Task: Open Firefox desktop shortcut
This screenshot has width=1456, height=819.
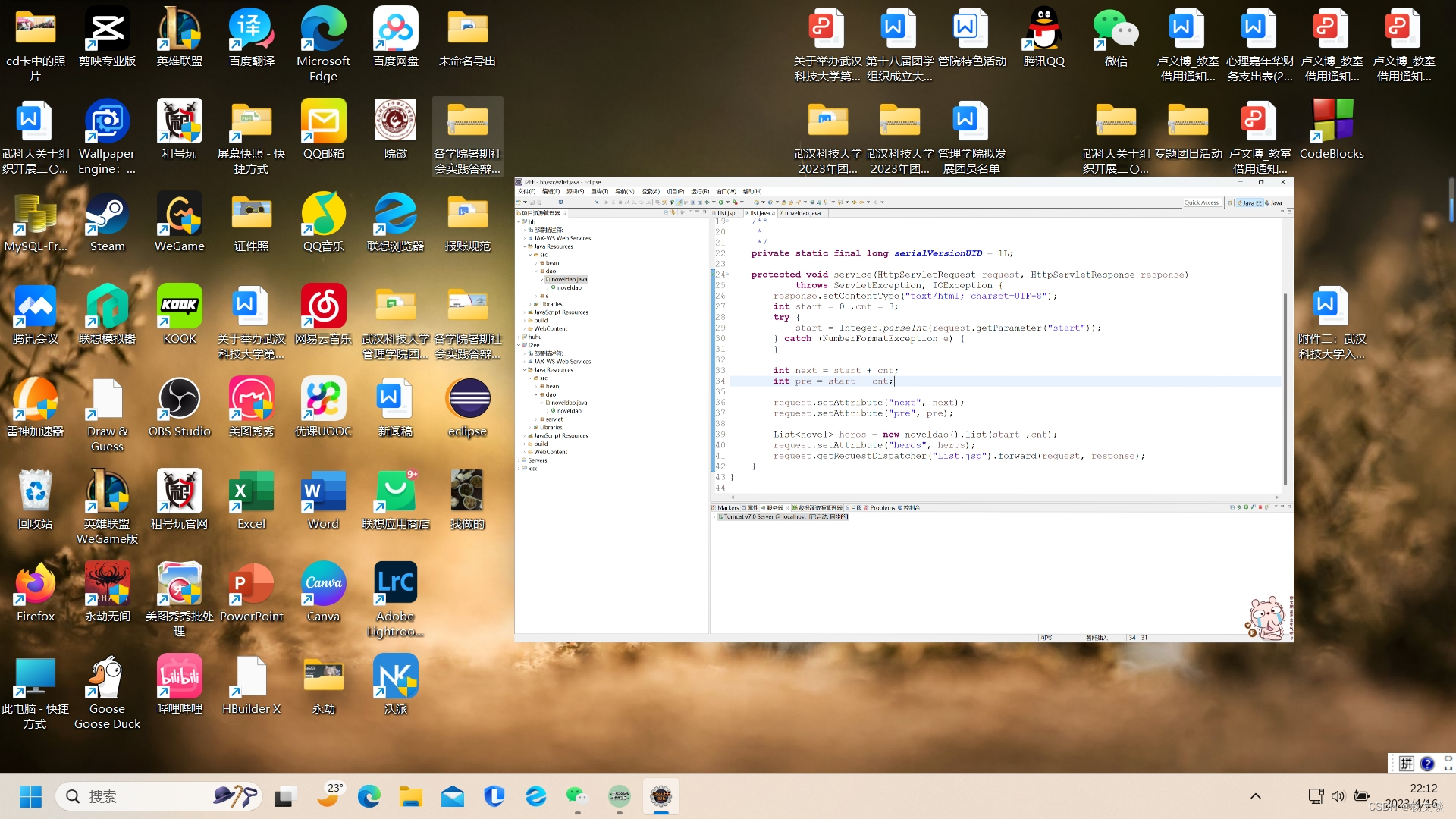Action: click(36, 592)
